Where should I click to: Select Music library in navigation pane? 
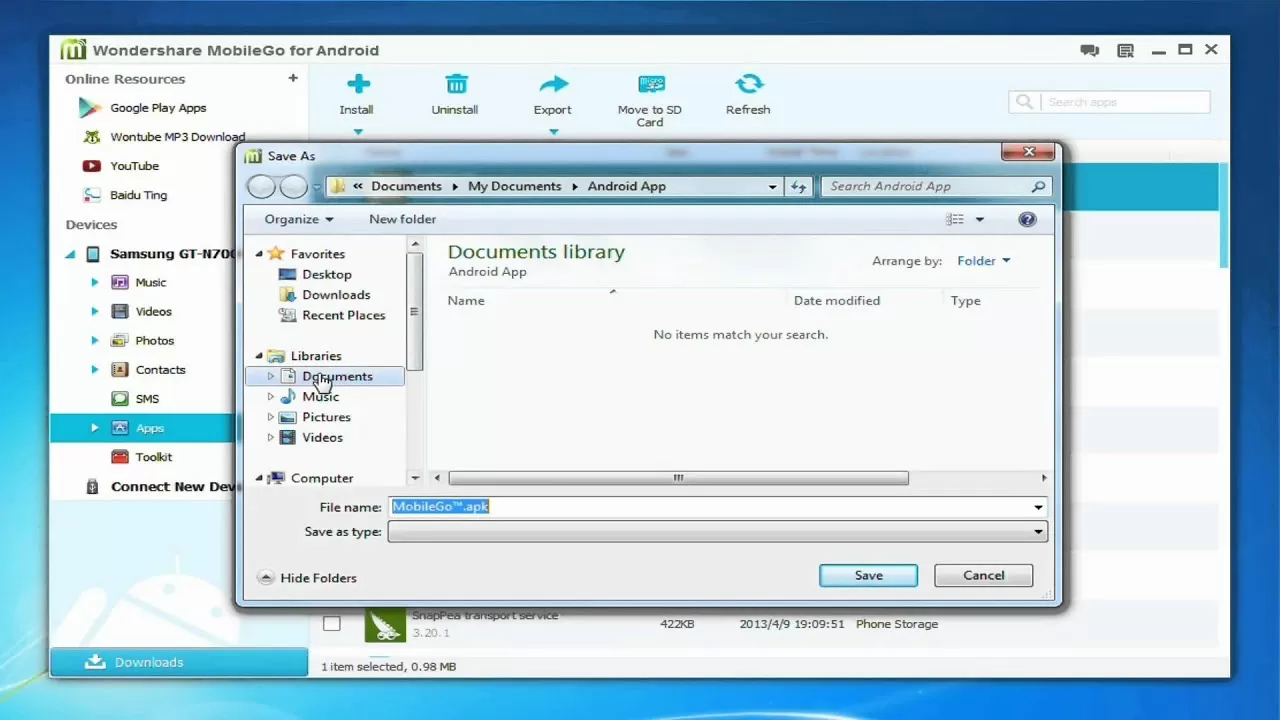coord(320,397)
